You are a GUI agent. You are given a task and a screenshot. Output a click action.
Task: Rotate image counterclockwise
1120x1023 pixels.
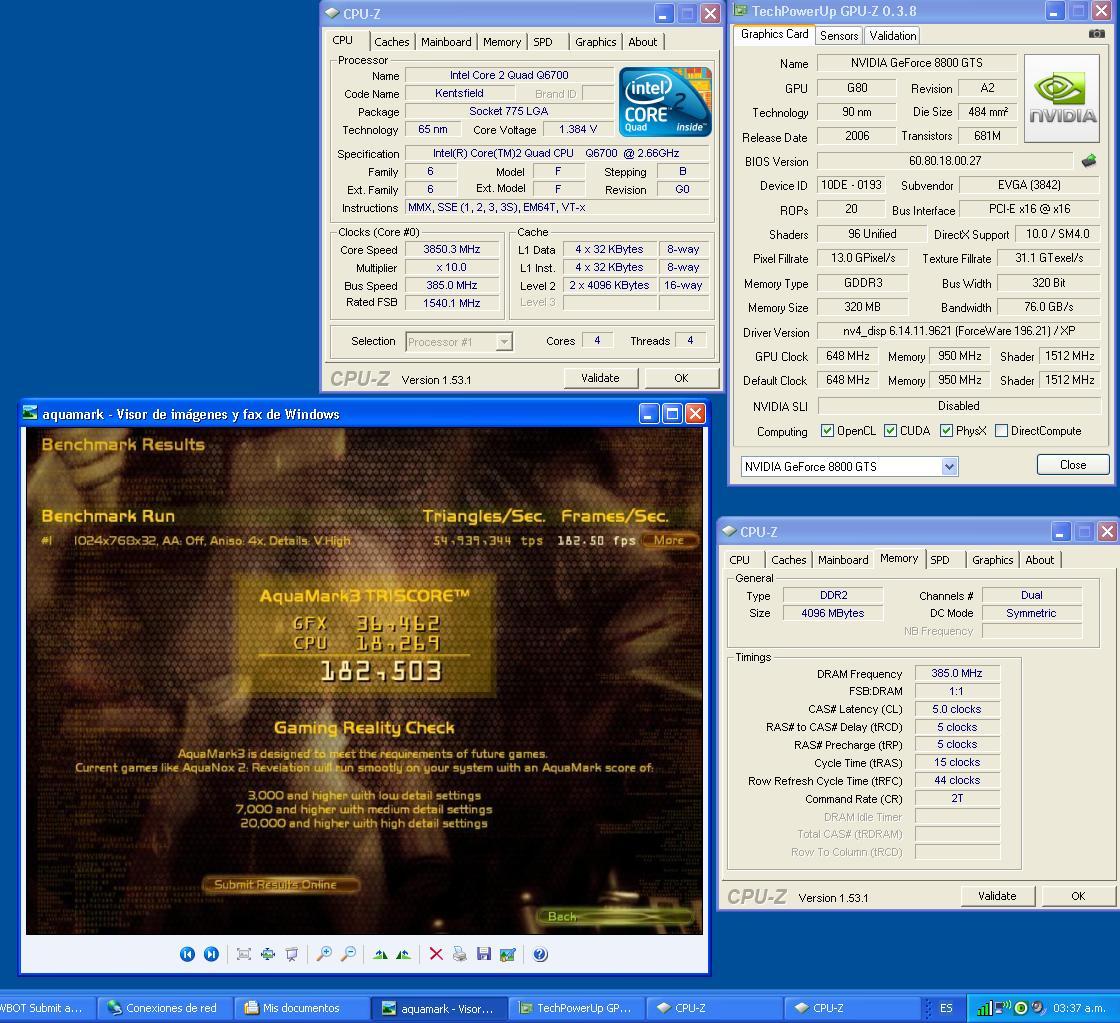click(x=404, y=954)
